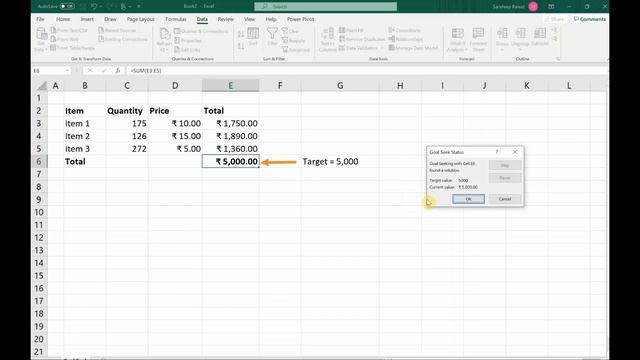
Task: Click the title bar Search box
Action: pos(325,7)
